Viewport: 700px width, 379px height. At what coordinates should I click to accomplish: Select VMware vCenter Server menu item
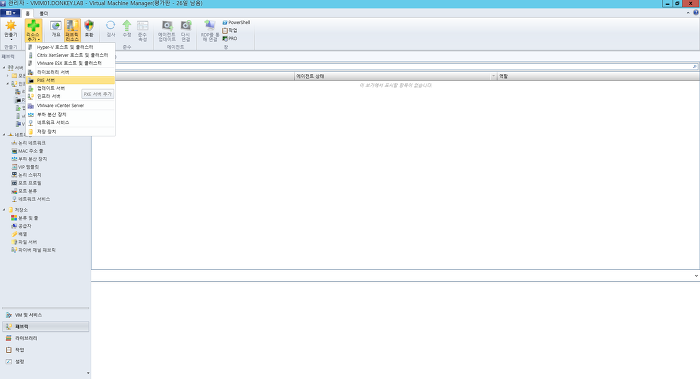click(70, 106)
